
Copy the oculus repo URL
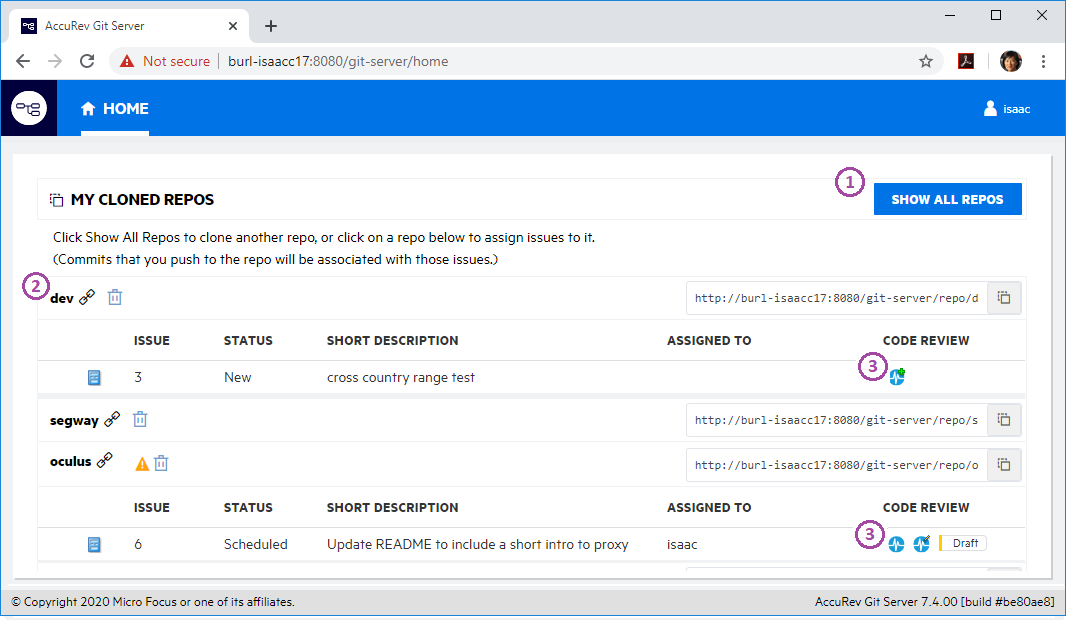click(1004, 464)
